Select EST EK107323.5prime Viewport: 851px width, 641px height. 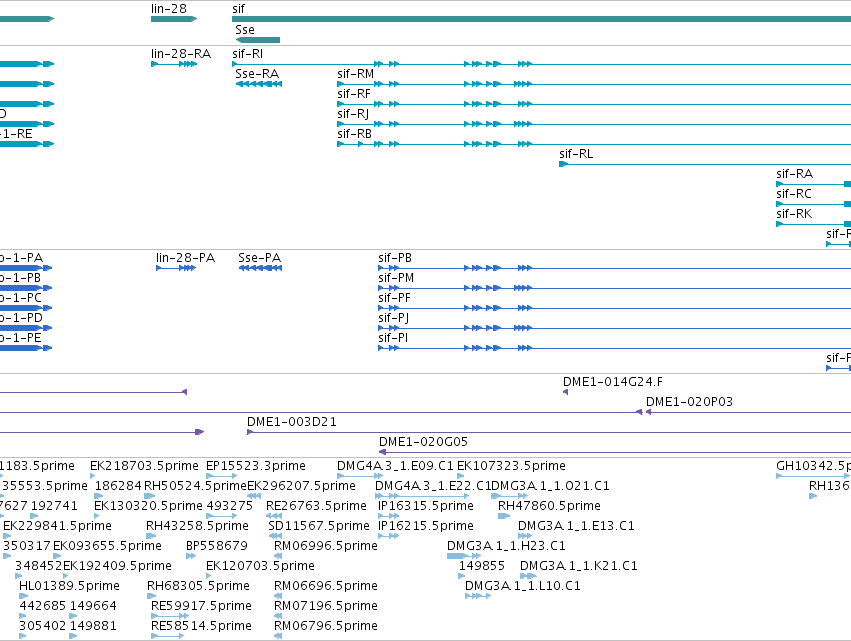click(x=511, y=466)
